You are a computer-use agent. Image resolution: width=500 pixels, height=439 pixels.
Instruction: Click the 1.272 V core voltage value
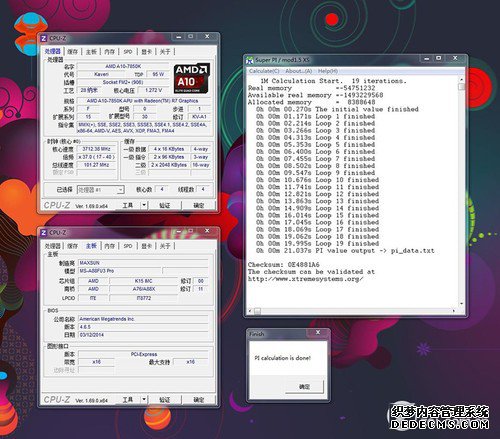(154, 90)
